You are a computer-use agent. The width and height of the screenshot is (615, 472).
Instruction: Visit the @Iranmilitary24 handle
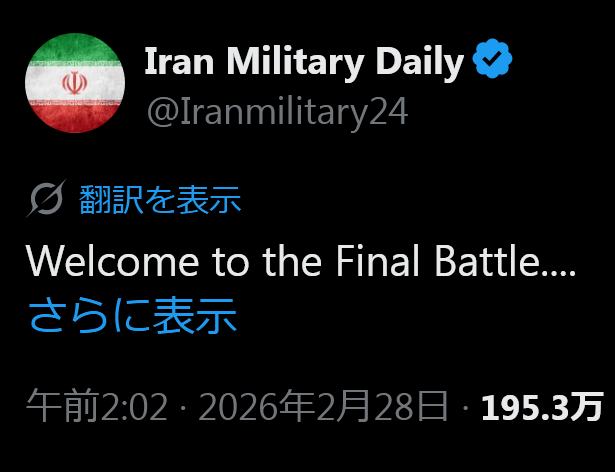tap(277, 110)
